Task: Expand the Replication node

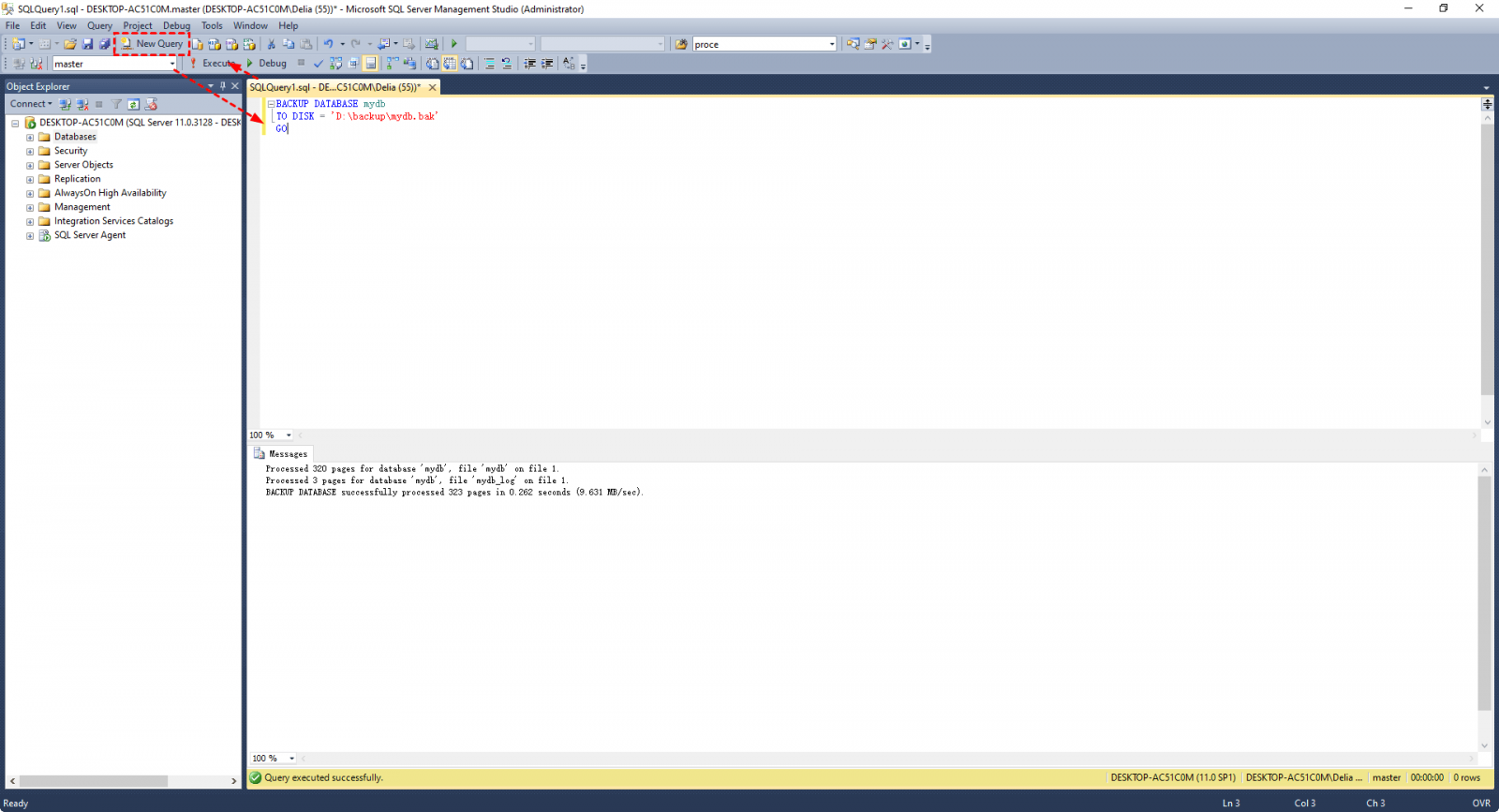Action: (x=30, y=180)
